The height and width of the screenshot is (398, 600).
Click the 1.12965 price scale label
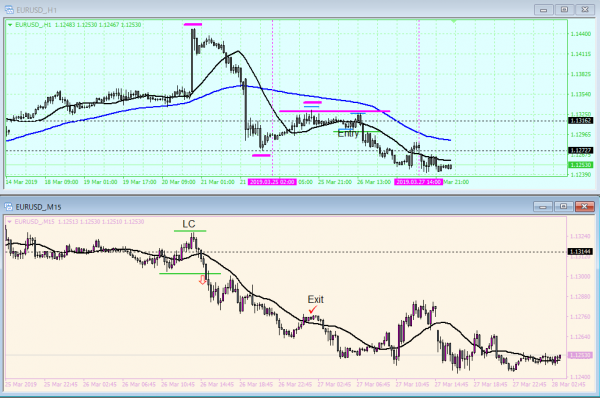coord(580,134)
